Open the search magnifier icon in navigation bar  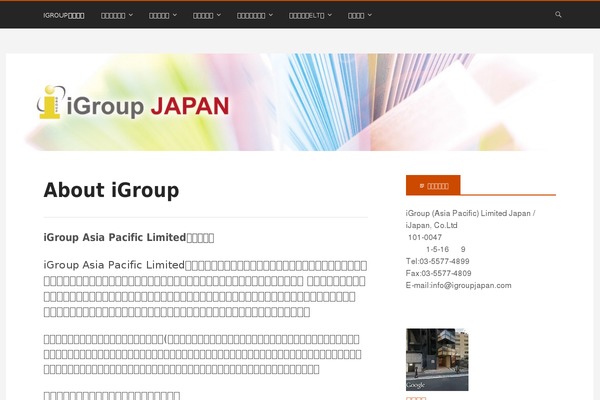(558, 15)
